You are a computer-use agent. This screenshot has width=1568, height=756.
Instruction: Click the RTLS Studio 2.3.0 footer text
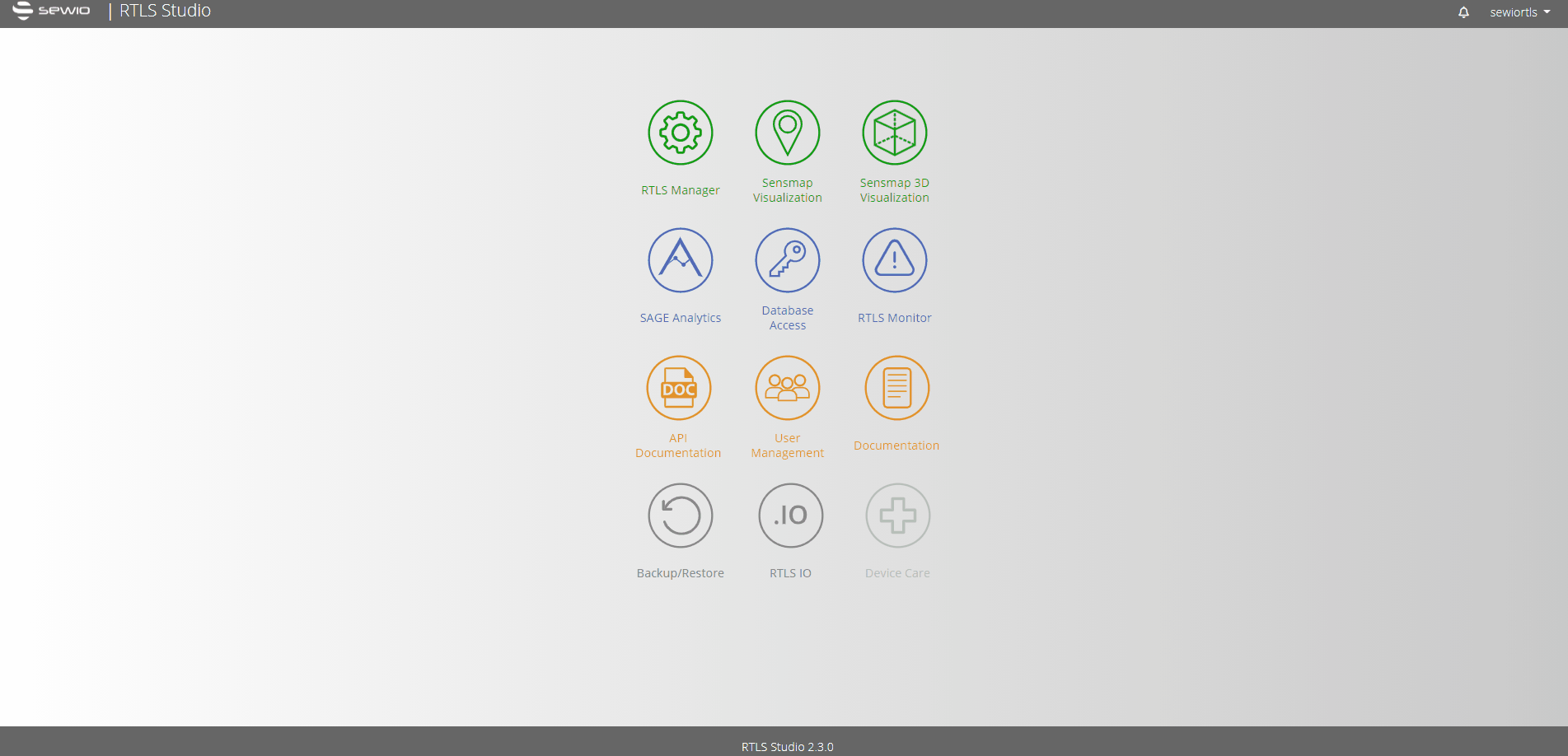pos(788,747)
